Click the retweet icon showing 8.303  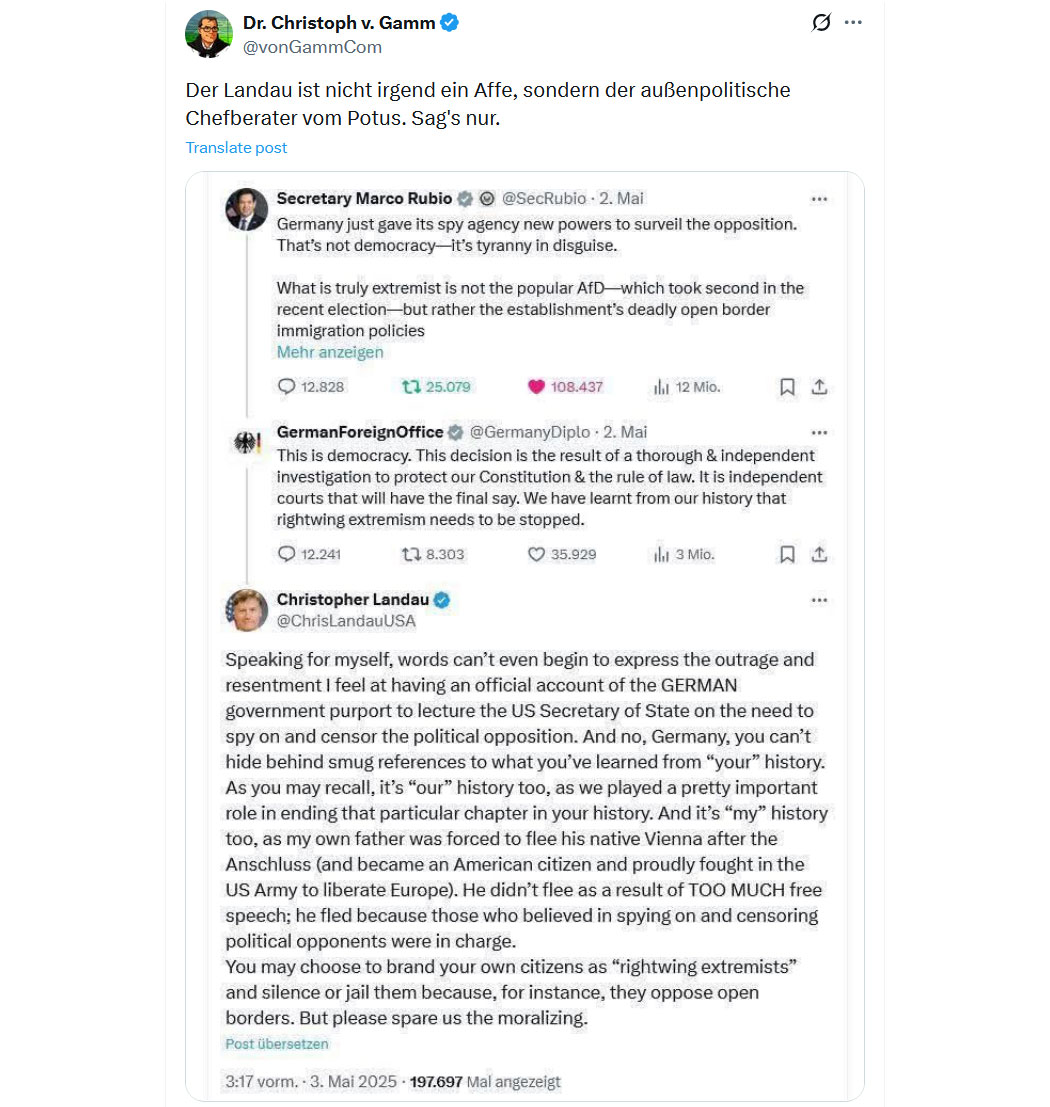[x=411, y=555]
